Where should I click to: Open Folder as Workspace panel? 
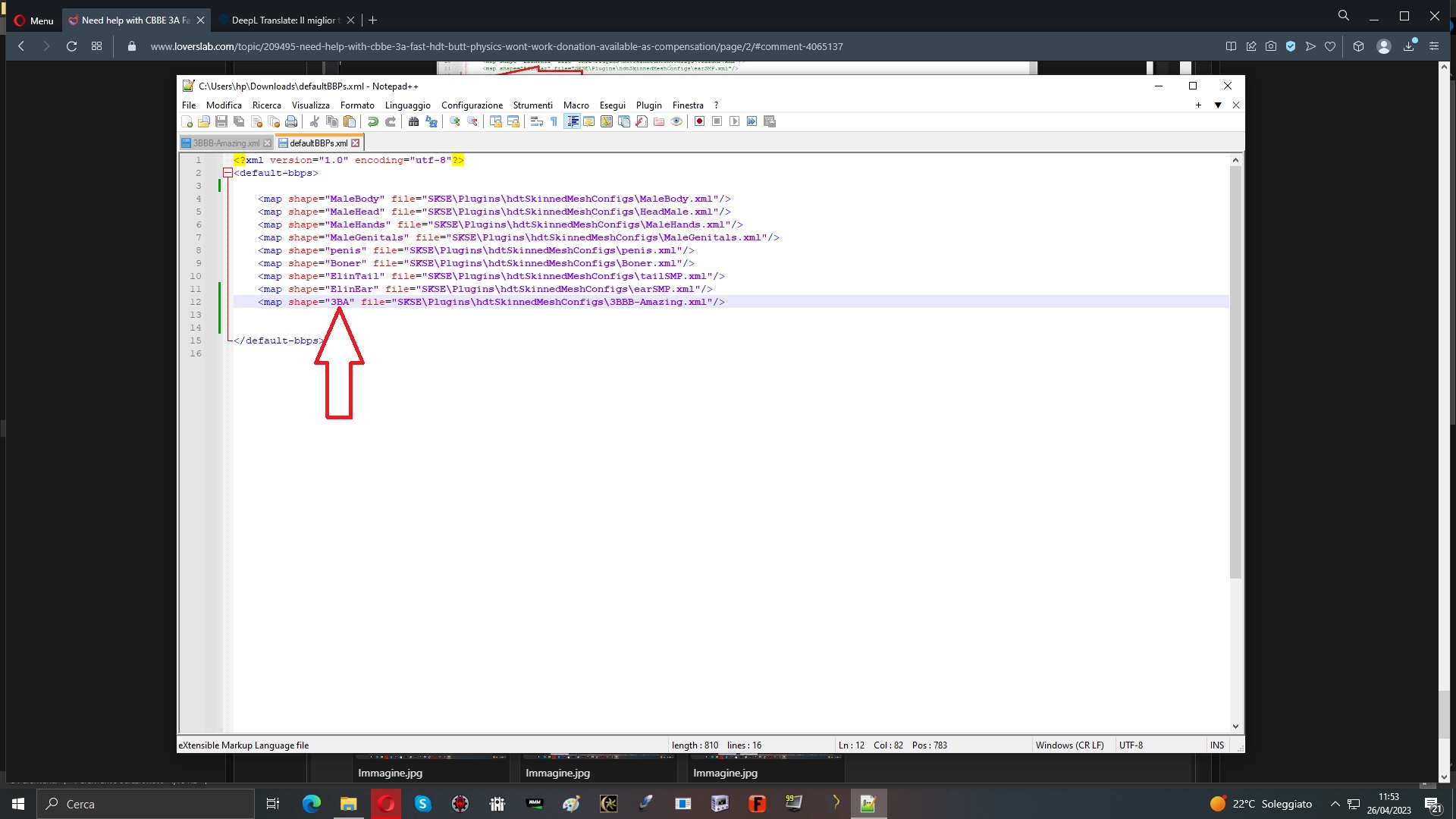pos(659,121)
